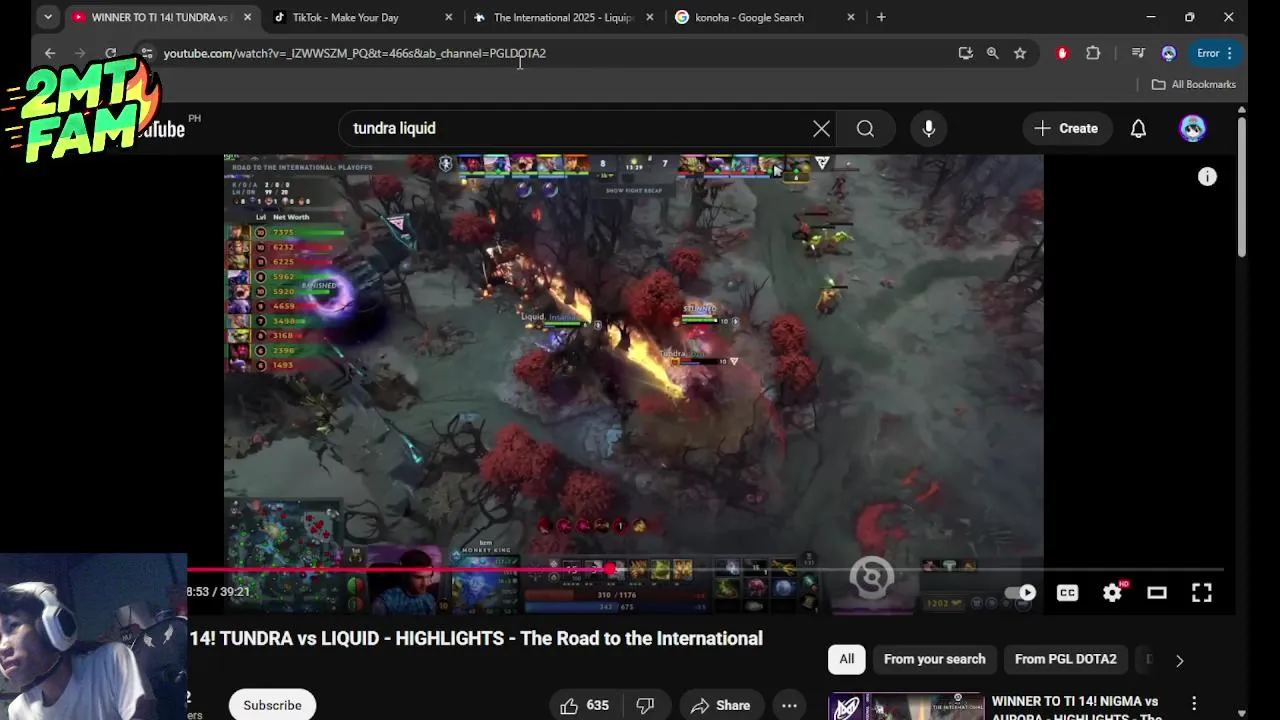Open YouTube account avatar menu

1192,128
